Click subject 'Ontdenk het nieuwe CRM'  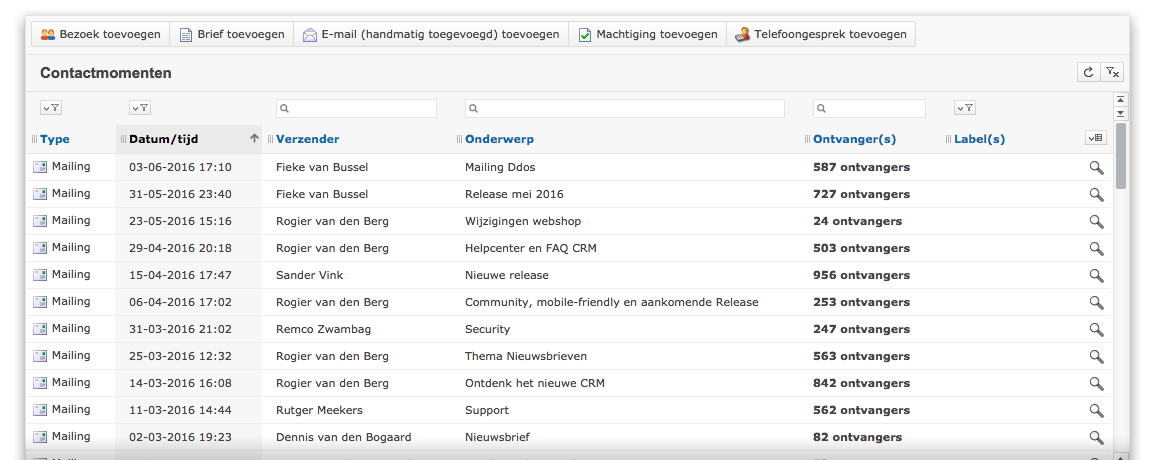coord(535,383)
